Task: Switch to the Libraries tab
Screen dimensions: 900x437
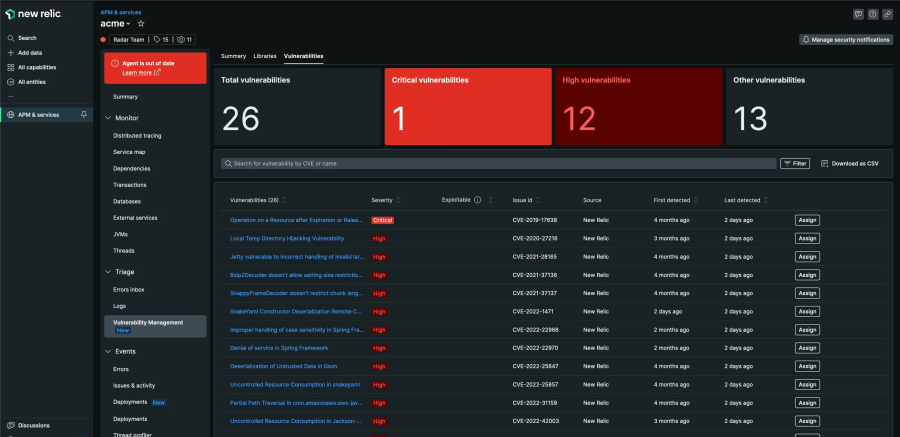Action: click(265, 56)
